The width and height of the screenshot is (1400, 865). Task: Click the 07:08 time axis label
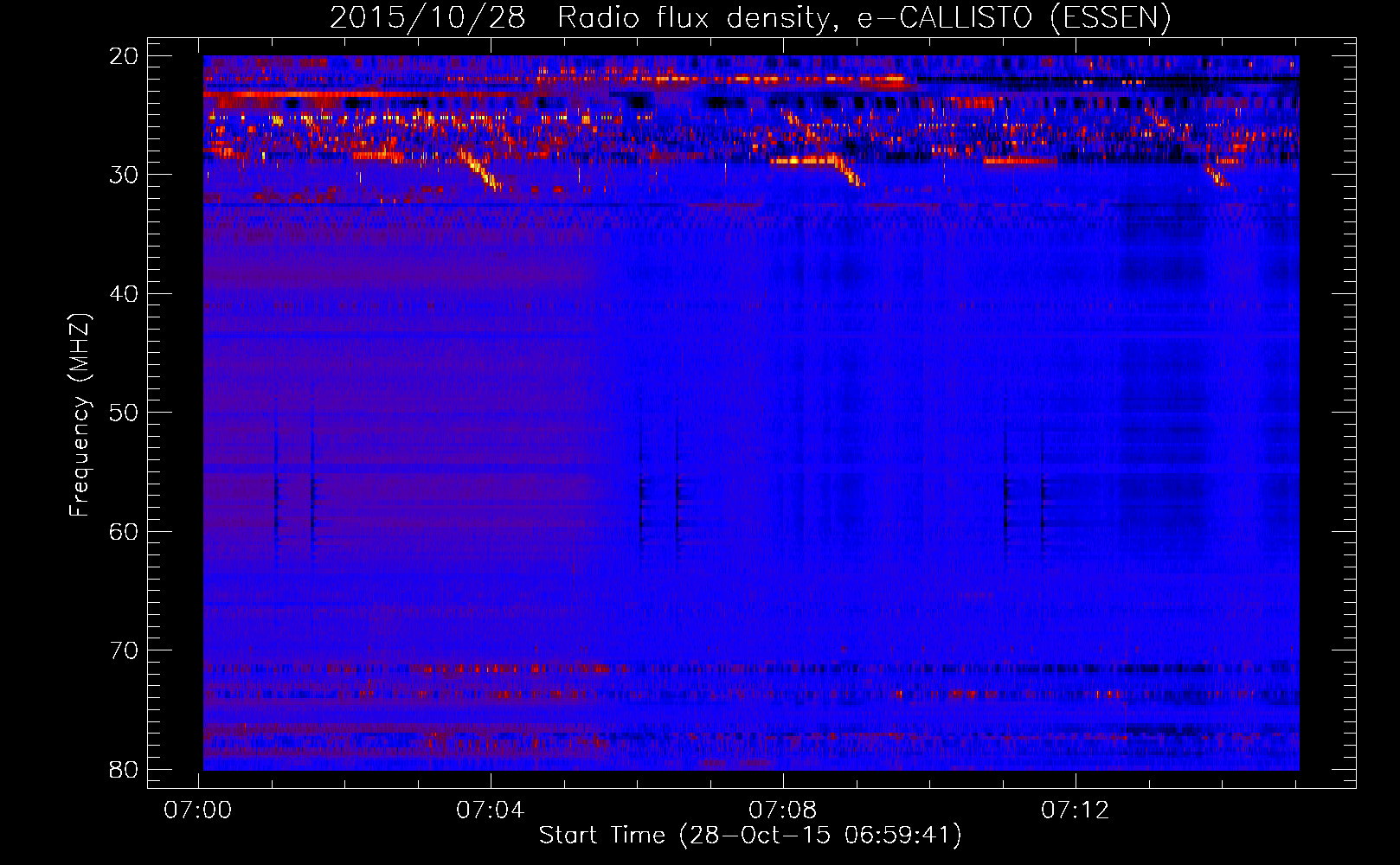point(782,811)
